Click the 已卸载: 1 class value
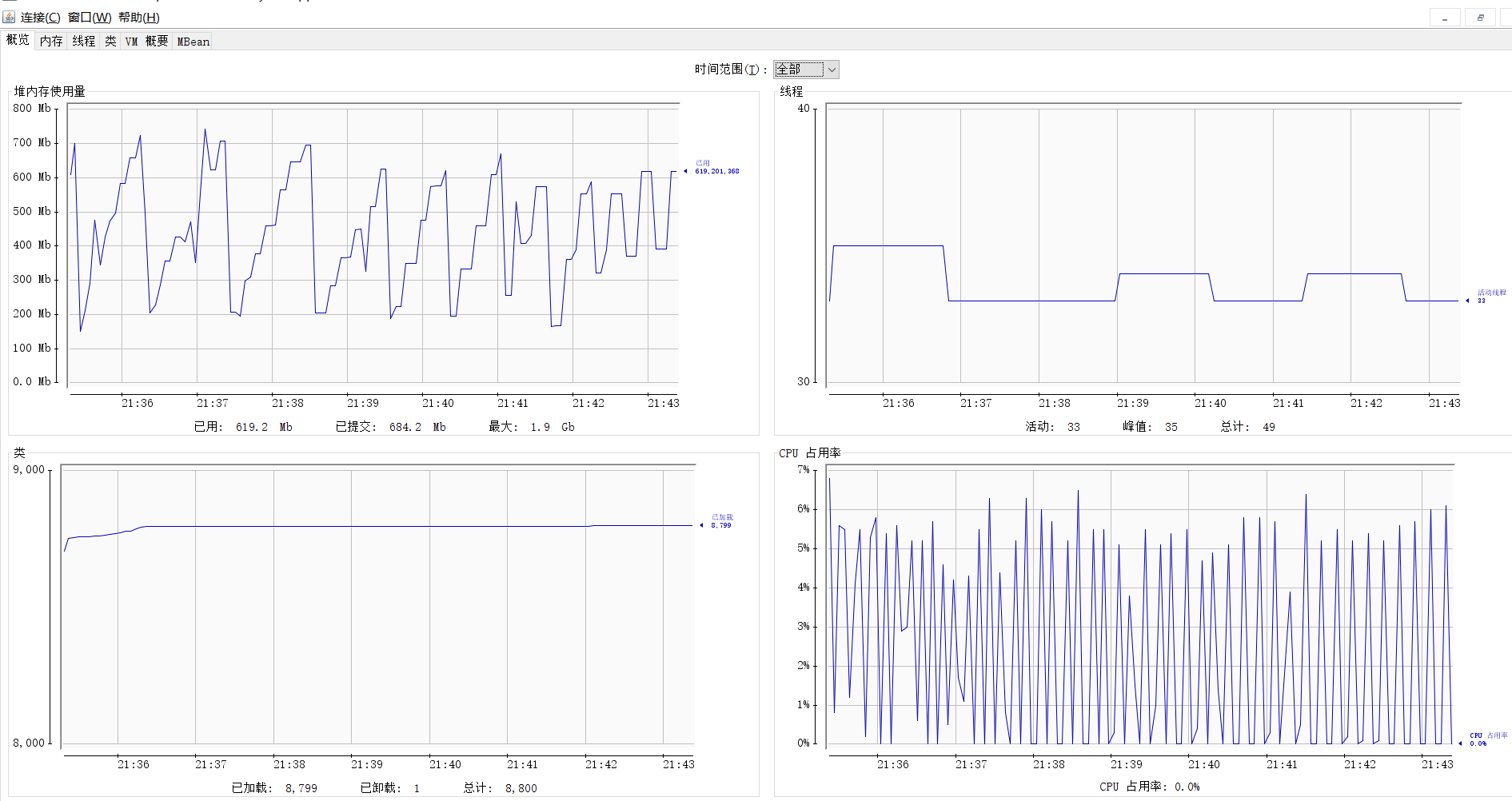Screen dimensions: 1512x801 pyautogui.click(x=390, y=788)
